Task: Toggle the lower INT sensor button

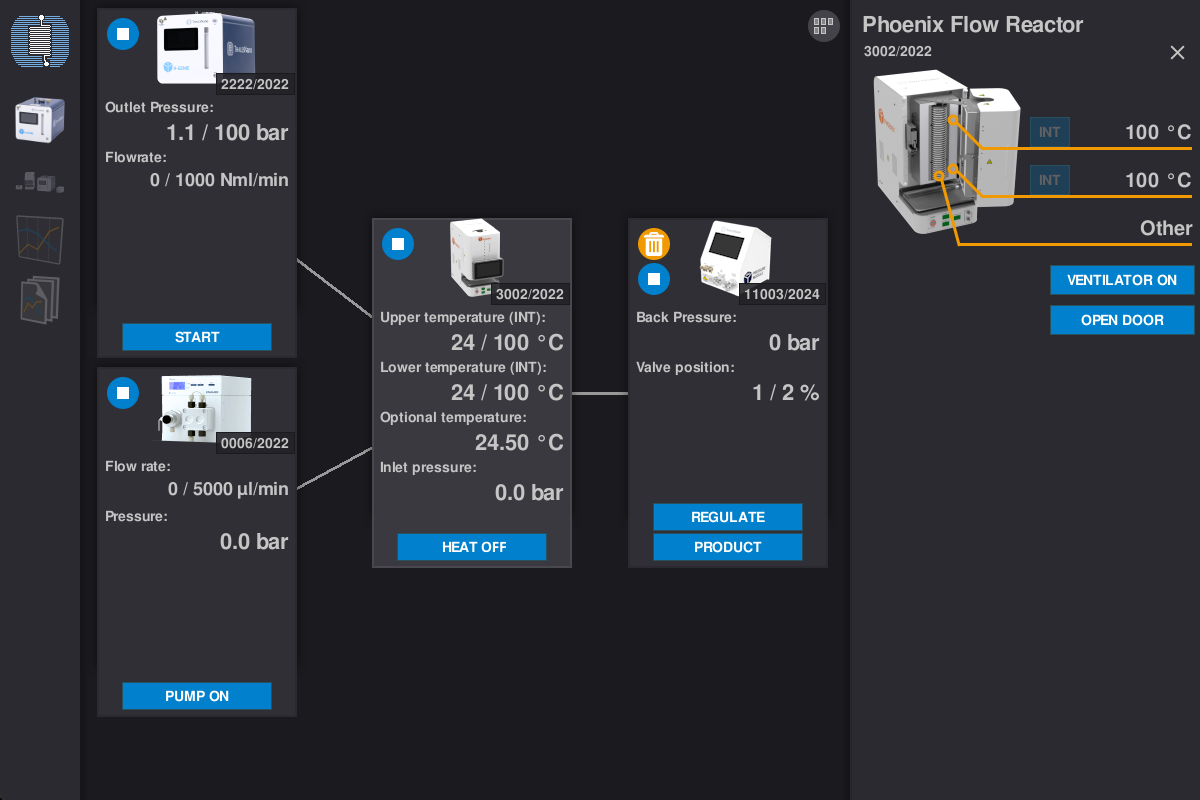Action: 1049,180
